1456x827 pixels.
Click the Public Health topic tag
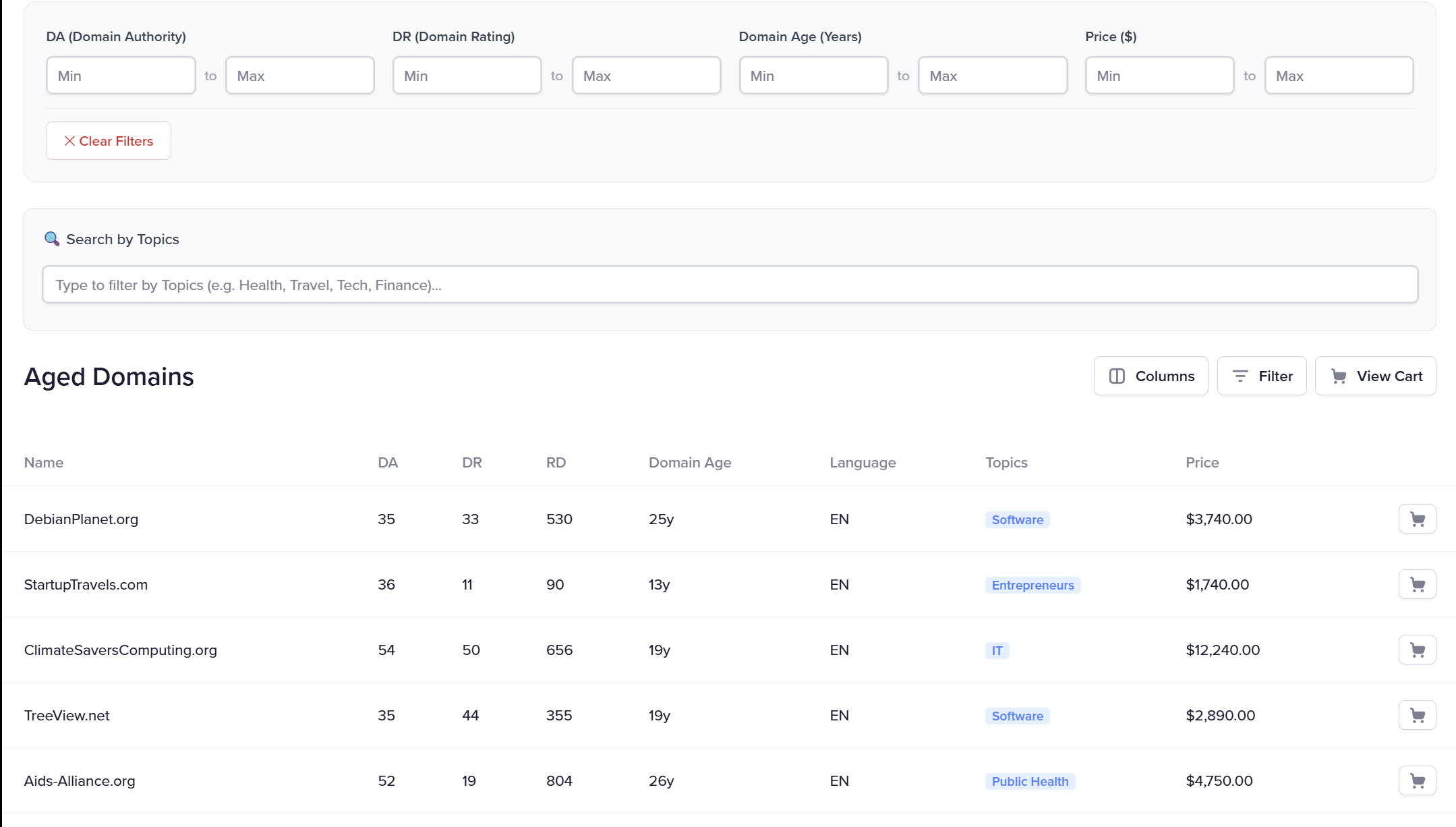coord(1029,781)
